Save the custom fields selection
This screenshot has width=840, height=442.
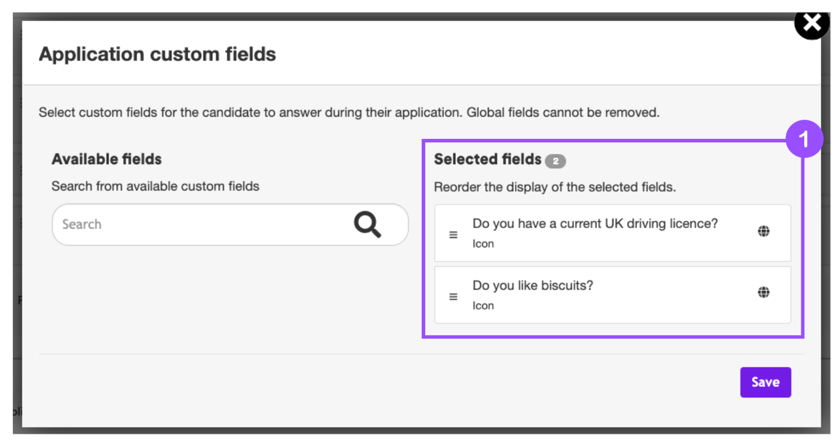765,382
